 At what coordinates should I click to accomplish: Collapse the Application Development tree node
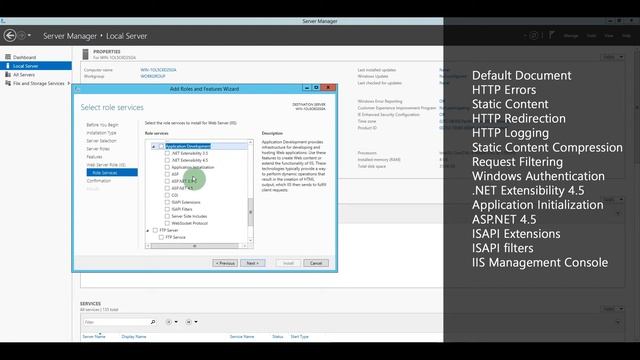(154, 147)
